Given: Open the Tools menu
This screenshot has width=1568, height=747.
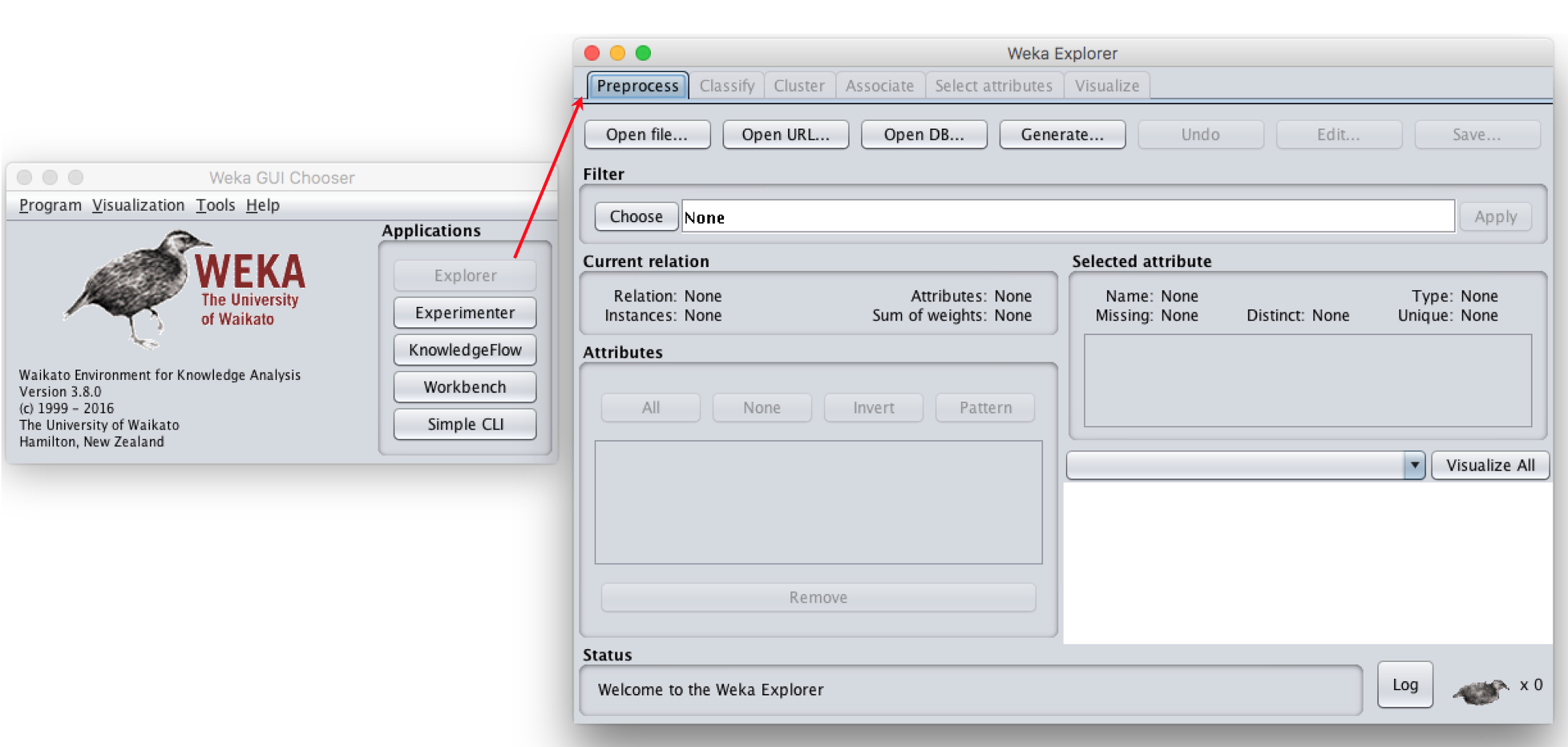Looking at the screenshot, I should point(216,205).
